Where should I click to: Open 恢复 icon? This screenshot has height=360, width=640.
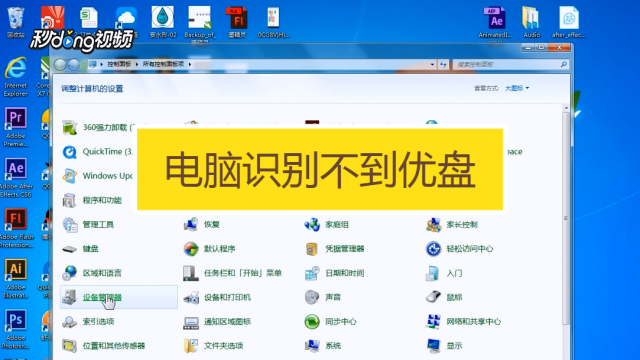pos(191,224)
